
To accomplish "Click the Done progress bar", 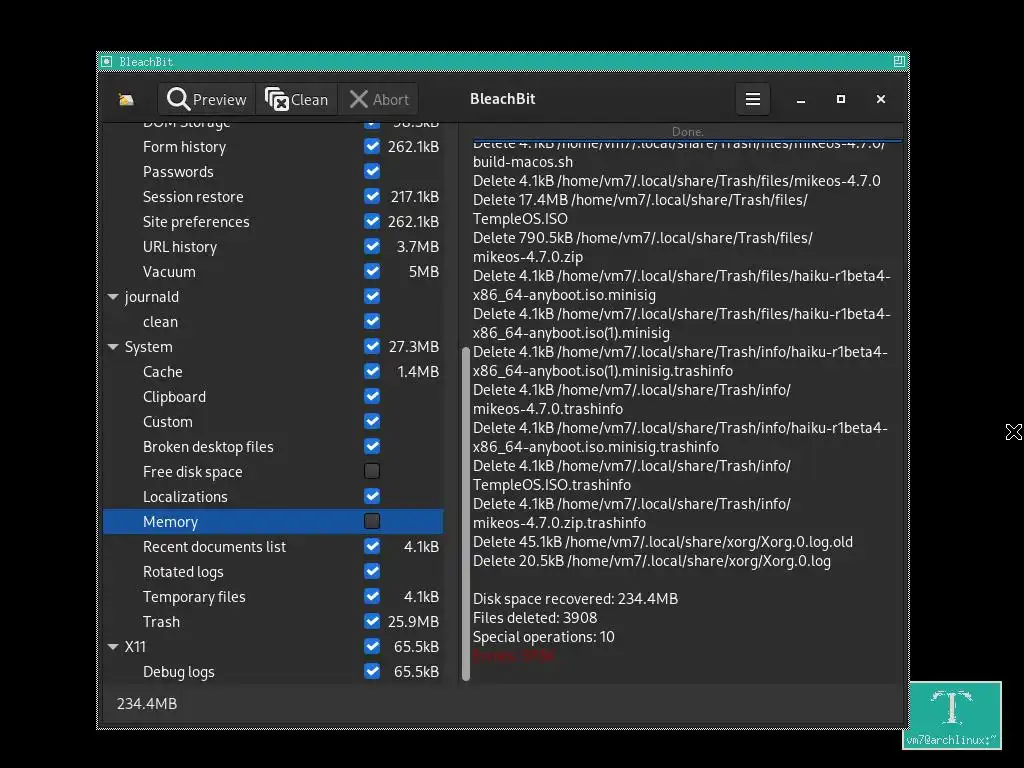I will 688,132.
